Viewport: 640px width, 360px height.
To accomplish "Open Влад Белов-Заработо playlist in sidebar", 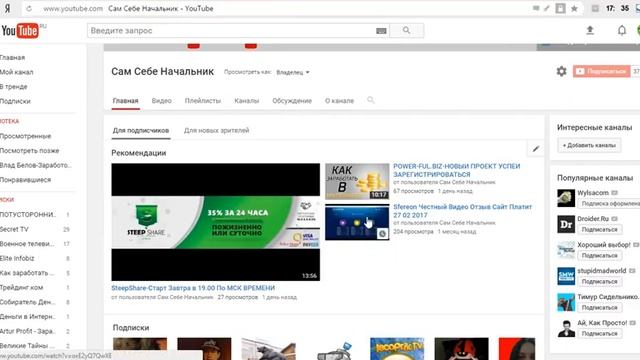I will [x=36, y=165].
